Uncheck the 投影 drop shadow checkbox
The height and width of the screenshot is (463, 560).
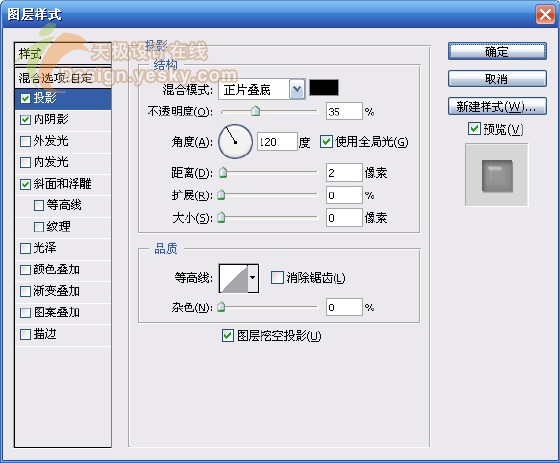tap(25, 98)
